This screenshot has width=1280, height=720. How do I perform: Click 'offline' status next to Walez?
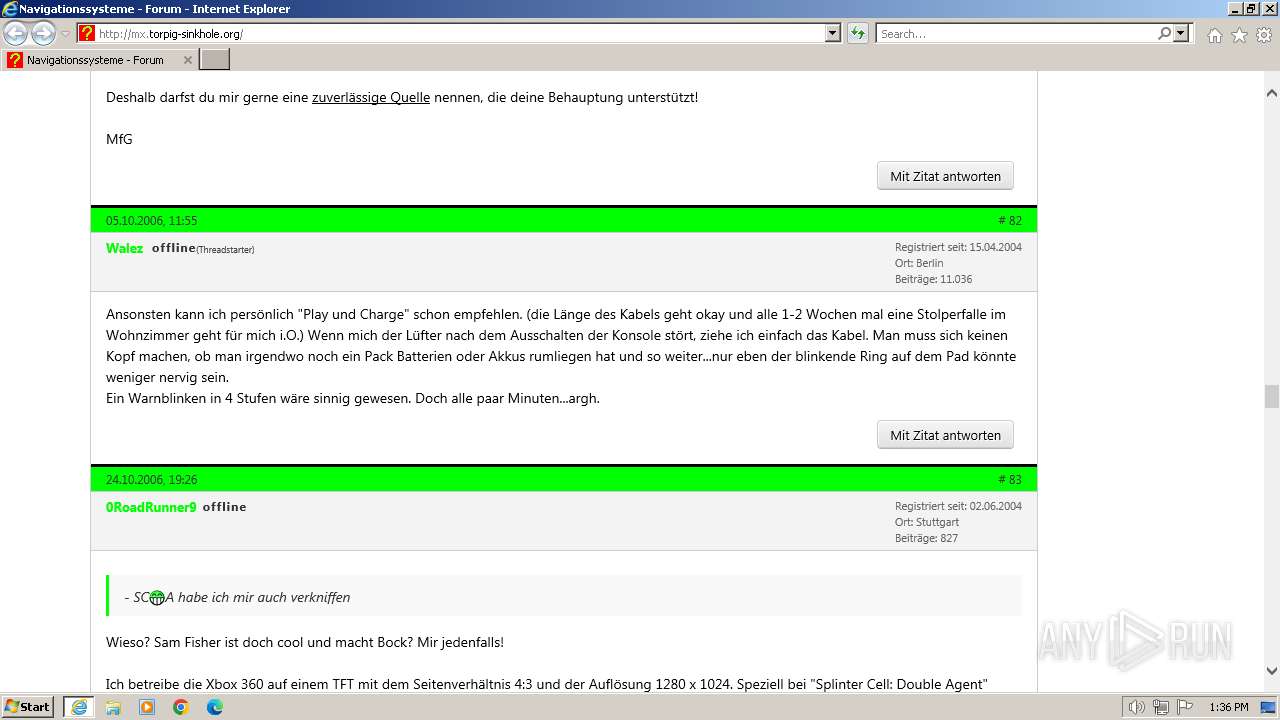pos(173,248)
